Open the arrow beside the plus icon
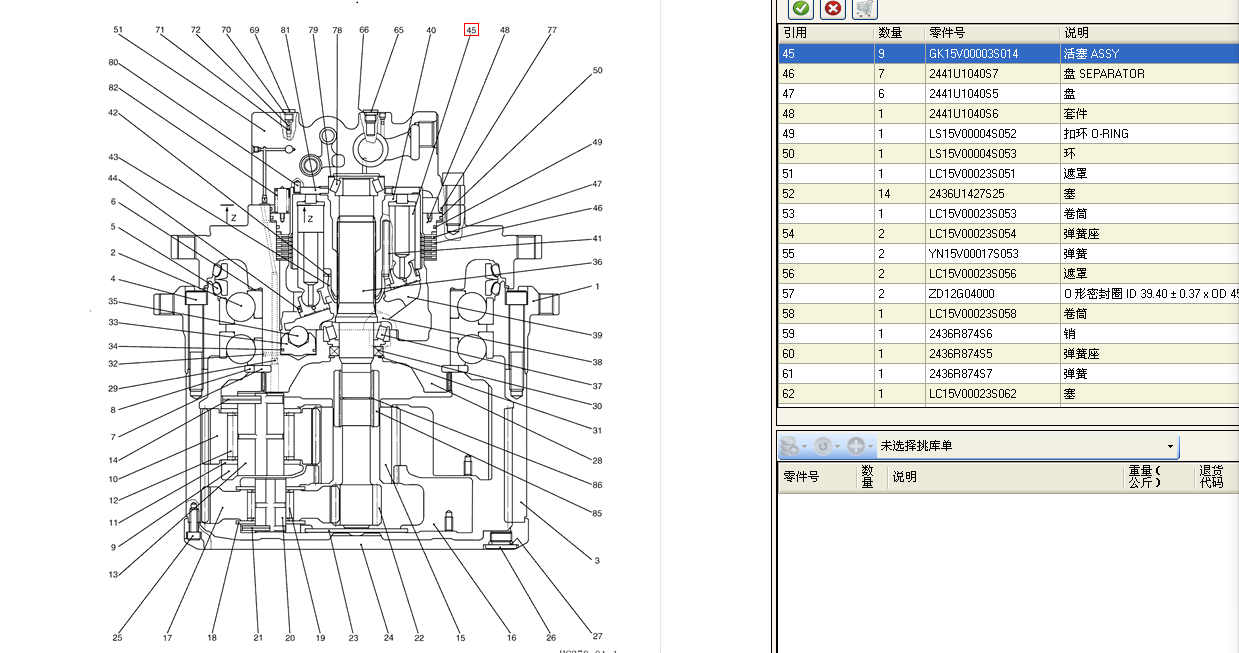 coord(871,446)
